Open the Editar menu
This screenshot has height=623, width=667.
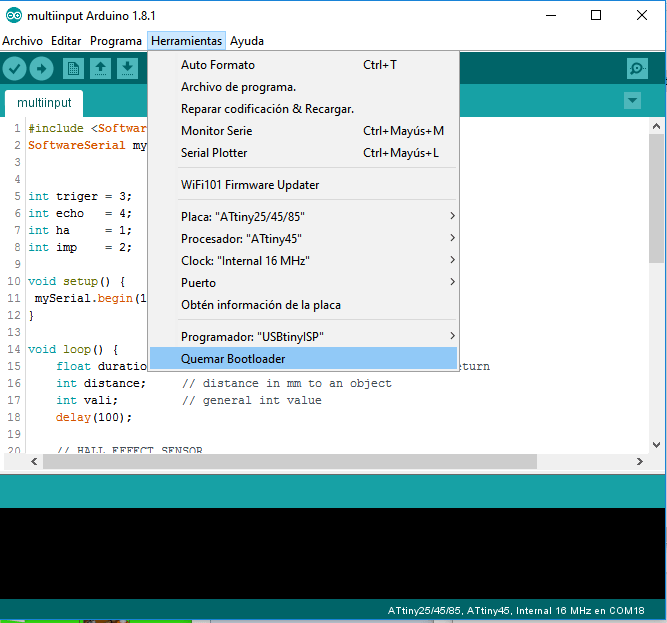point(66,41)
